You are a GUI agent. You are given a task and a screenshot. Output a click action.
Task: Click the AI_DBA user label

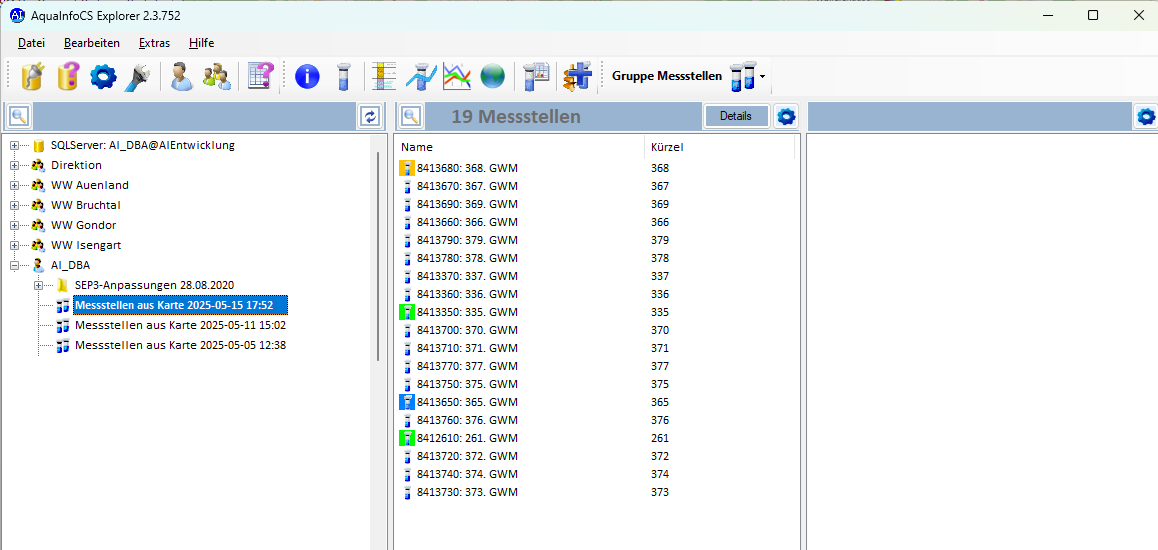pyautogui.click(x=70, y=265)
